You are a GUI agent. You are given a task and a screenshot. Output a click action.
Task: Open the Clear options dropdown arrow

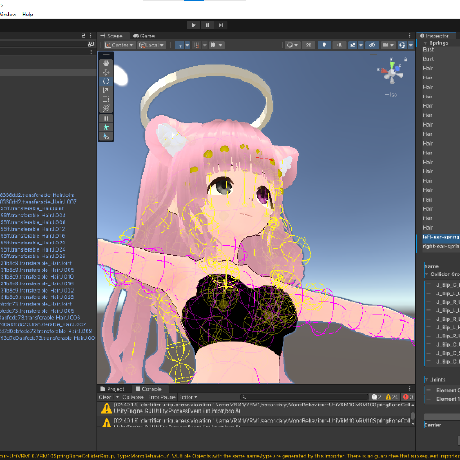(x=117, y=397)
